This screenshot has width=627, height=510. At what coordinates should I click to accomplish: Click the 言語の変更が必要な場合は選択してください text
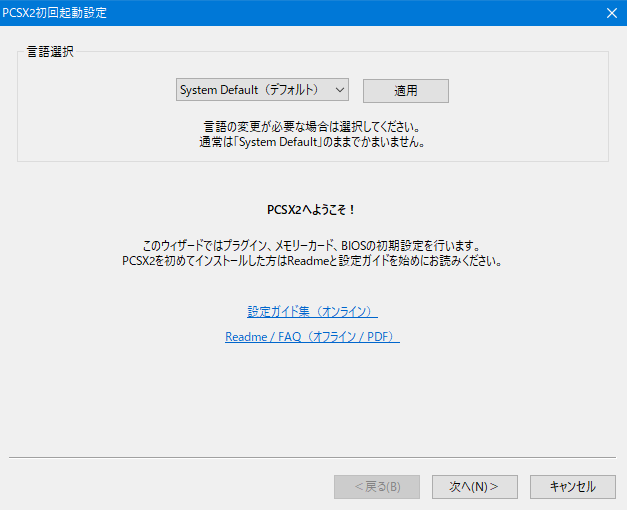point(312,127)
